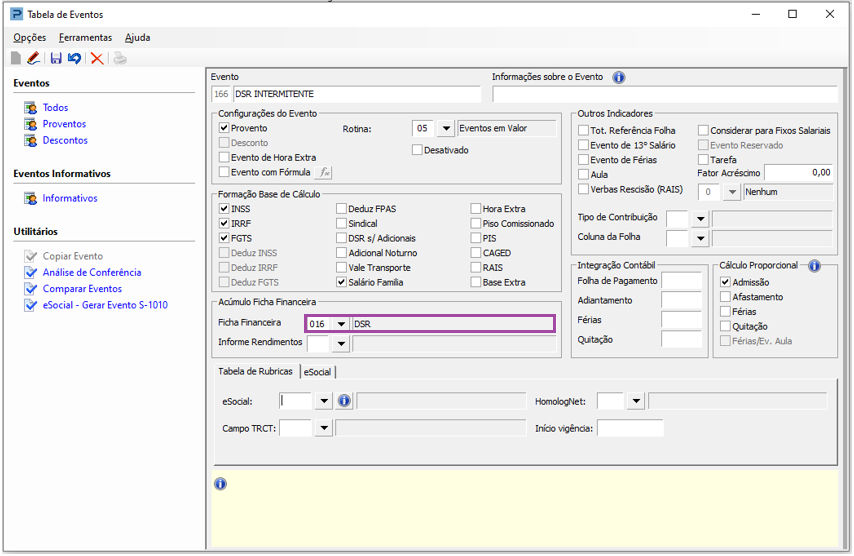The image size is (854, 556).
Task: Click the Início vigência input field
Action: coord(630,428)
